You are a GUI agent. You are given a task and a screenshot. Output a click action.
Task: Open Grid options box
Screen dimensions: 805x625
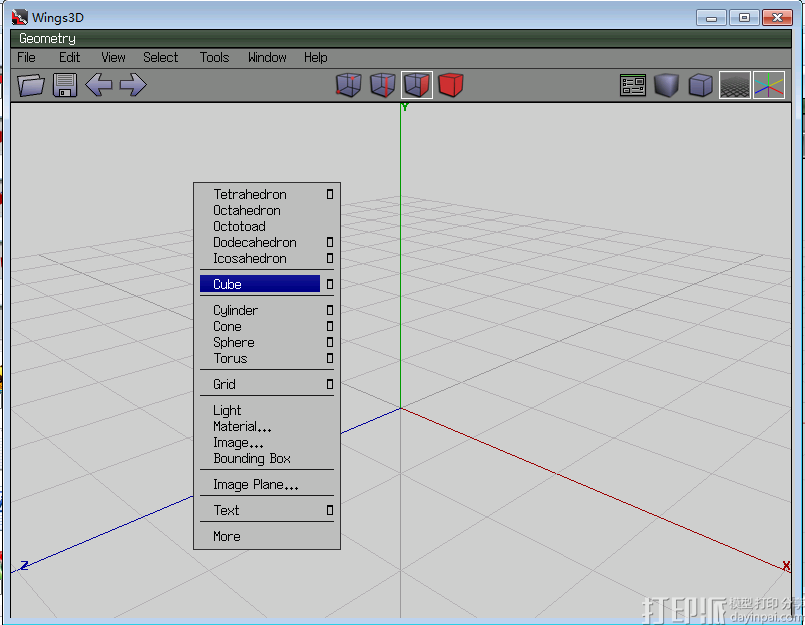[330, 384]
